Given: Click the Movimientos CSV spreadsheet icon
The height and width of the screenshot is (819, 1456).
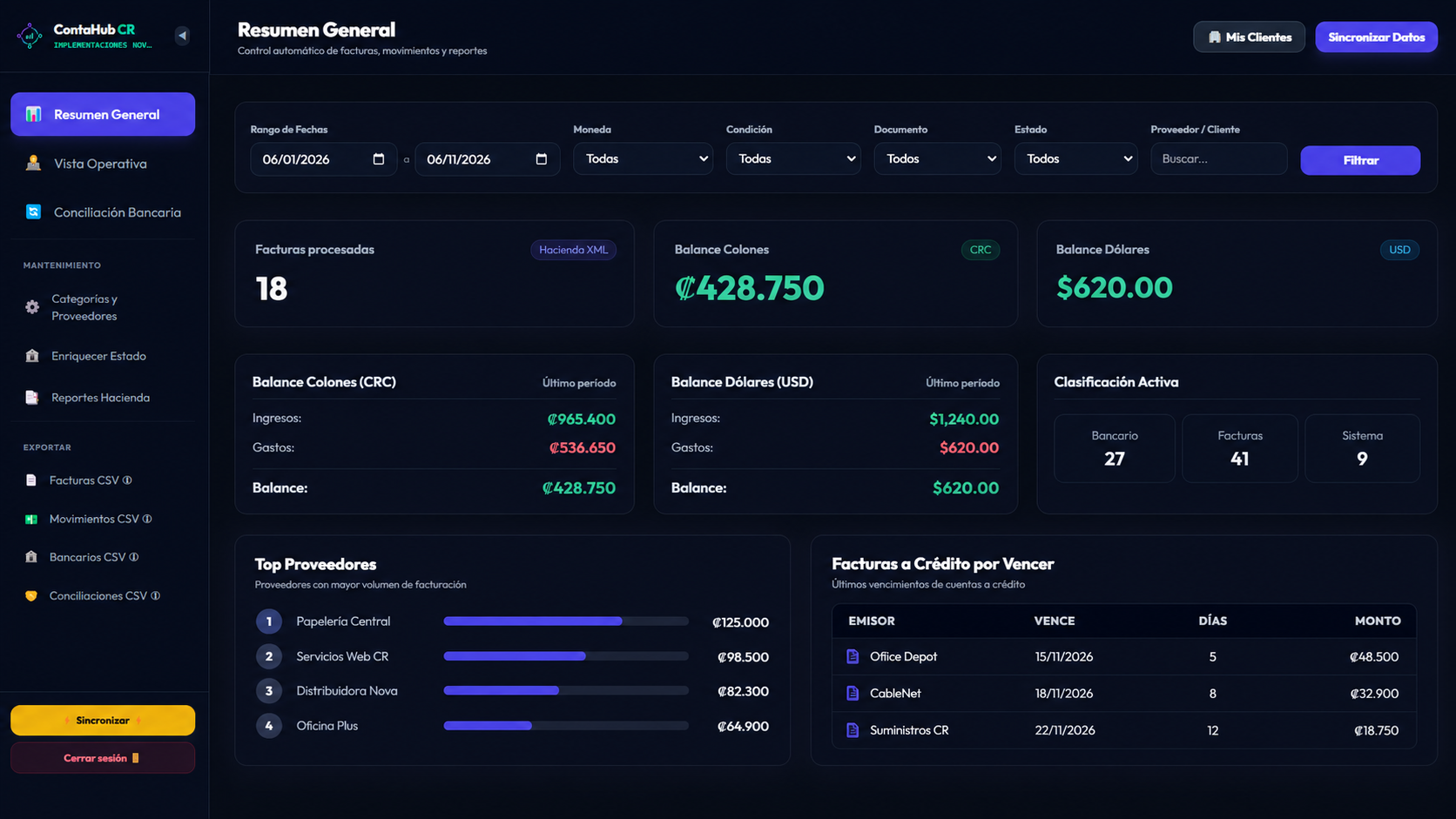Looking at the screenshot, I should [31, 519].
